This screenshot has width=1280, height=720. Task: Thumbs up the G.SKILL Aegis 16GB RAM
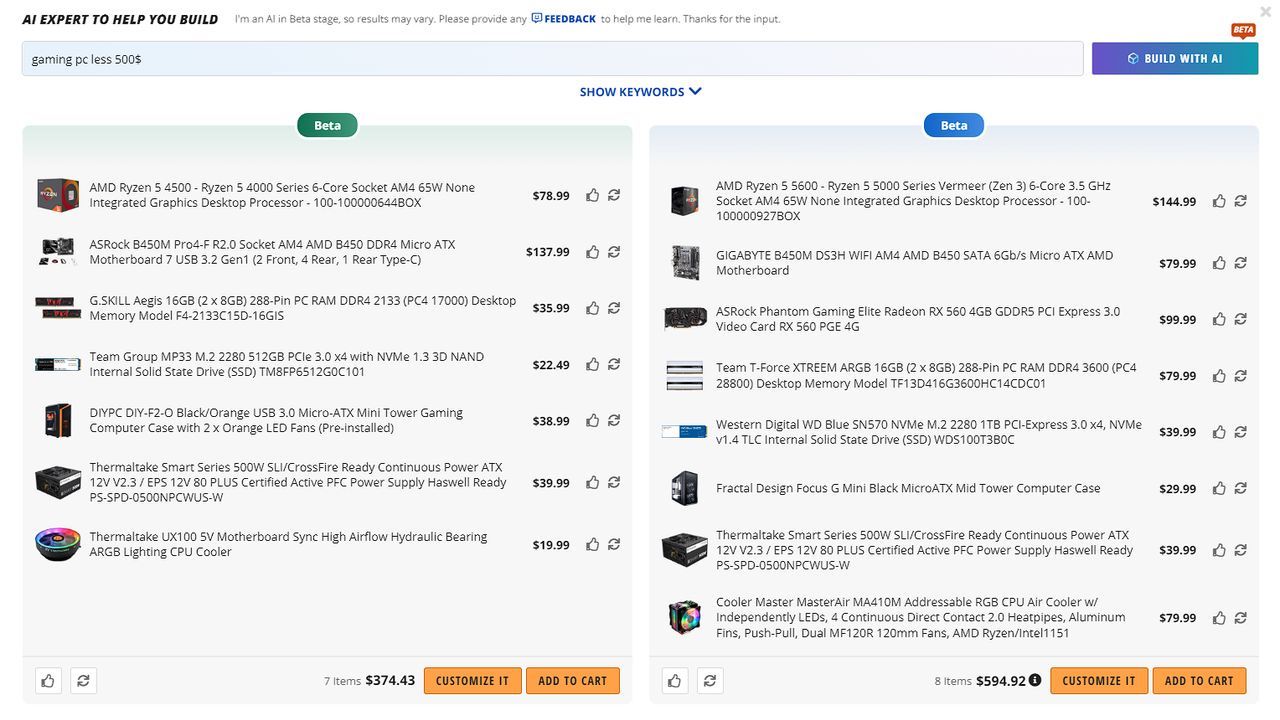pos(593,308)
